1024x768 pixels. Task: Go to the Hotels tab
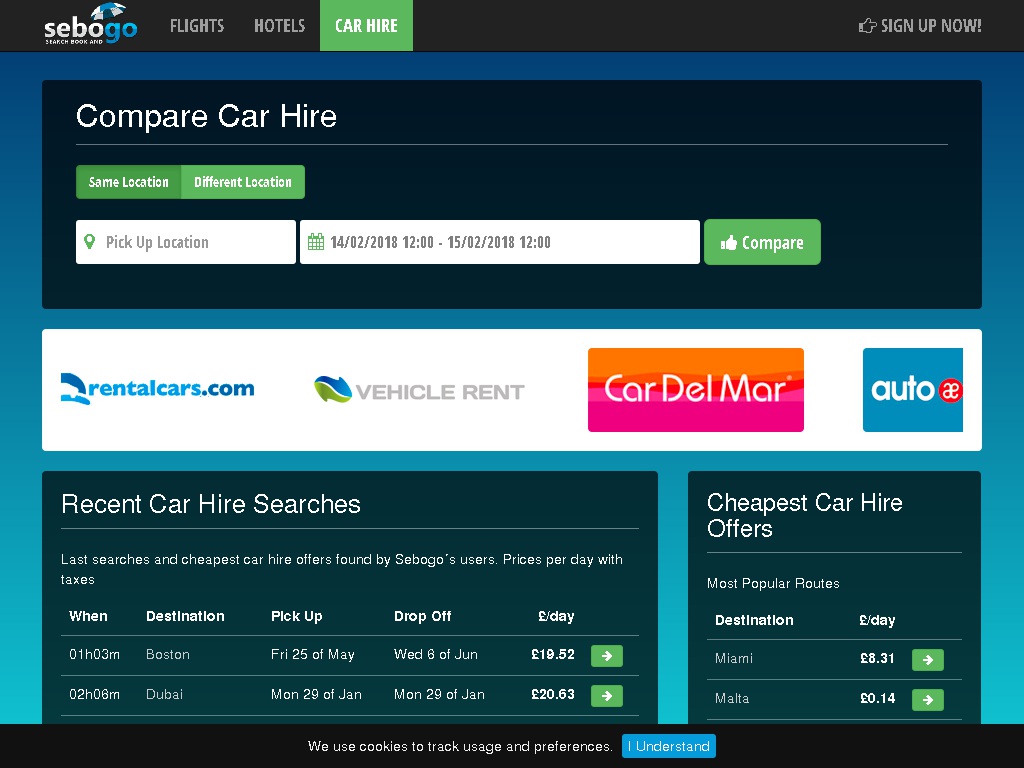[279, 26]
